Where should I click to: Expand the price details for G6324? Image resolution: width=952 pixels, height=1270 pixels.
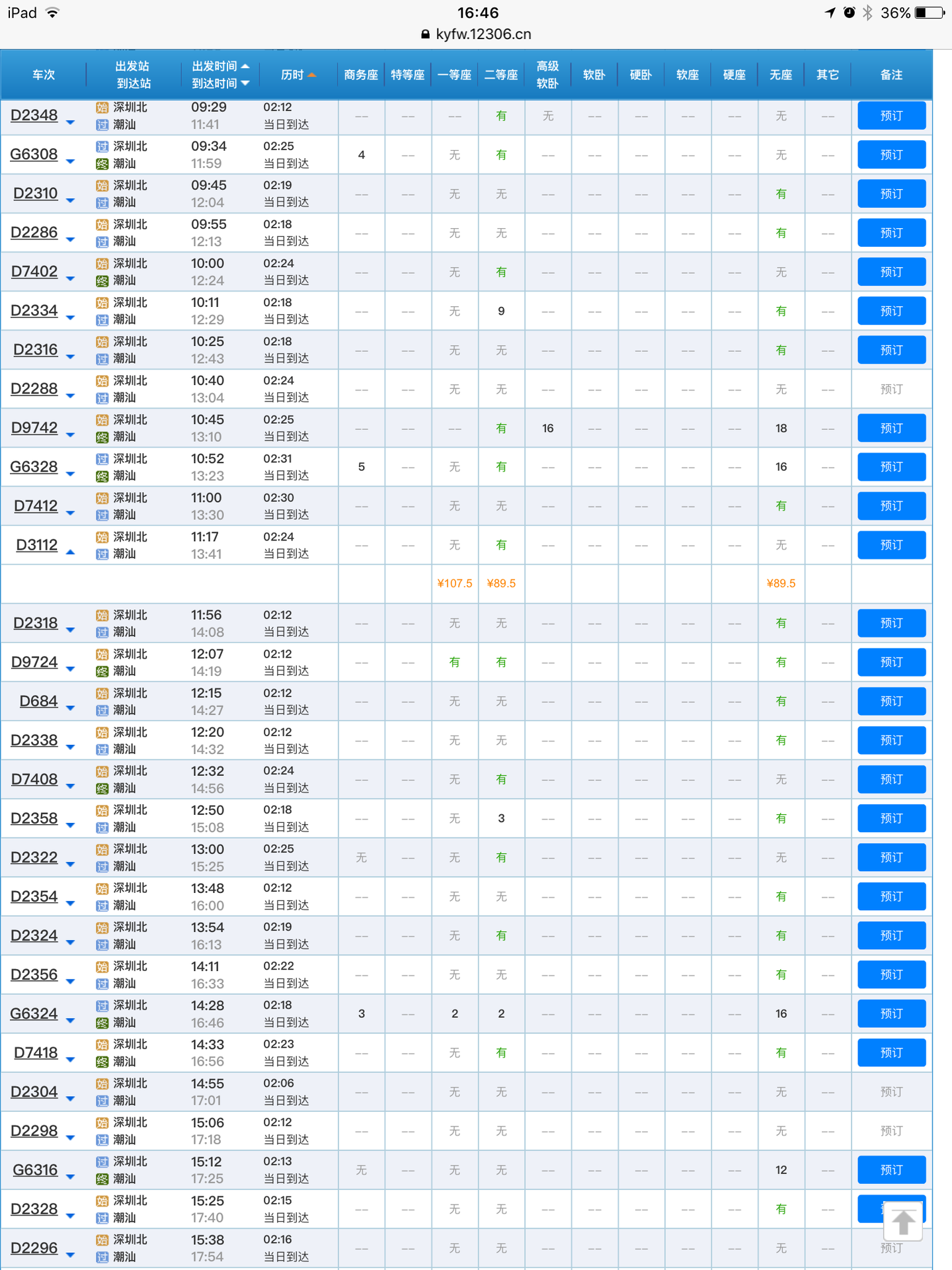[71, 1021]
